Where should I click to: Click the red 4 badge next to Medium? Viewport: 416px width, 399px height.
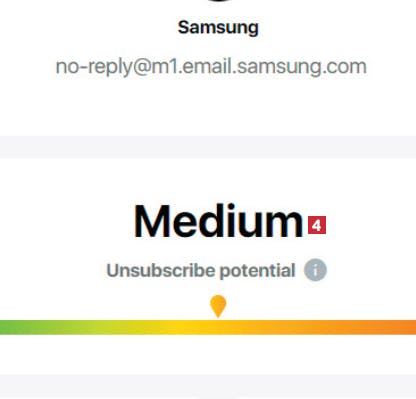(x=317, y=225)
